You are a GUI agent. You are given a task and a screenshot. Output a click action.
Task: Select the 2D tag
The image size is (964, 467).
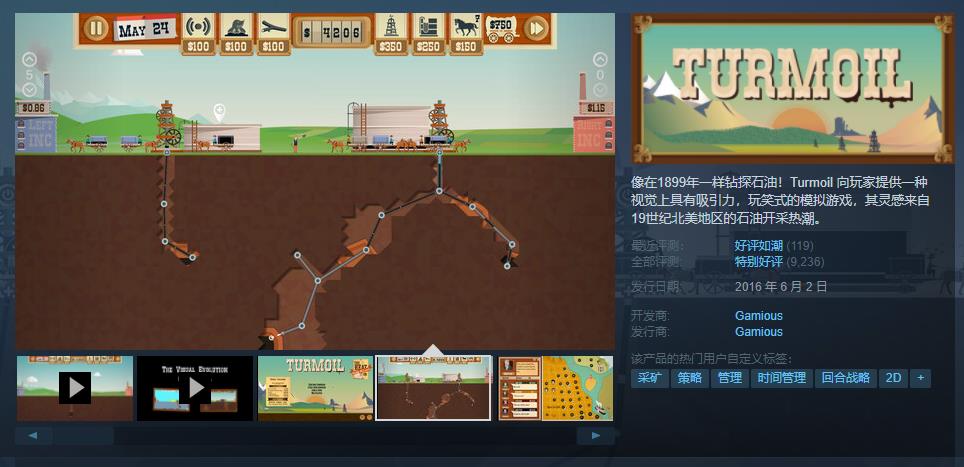coord(893,378)
